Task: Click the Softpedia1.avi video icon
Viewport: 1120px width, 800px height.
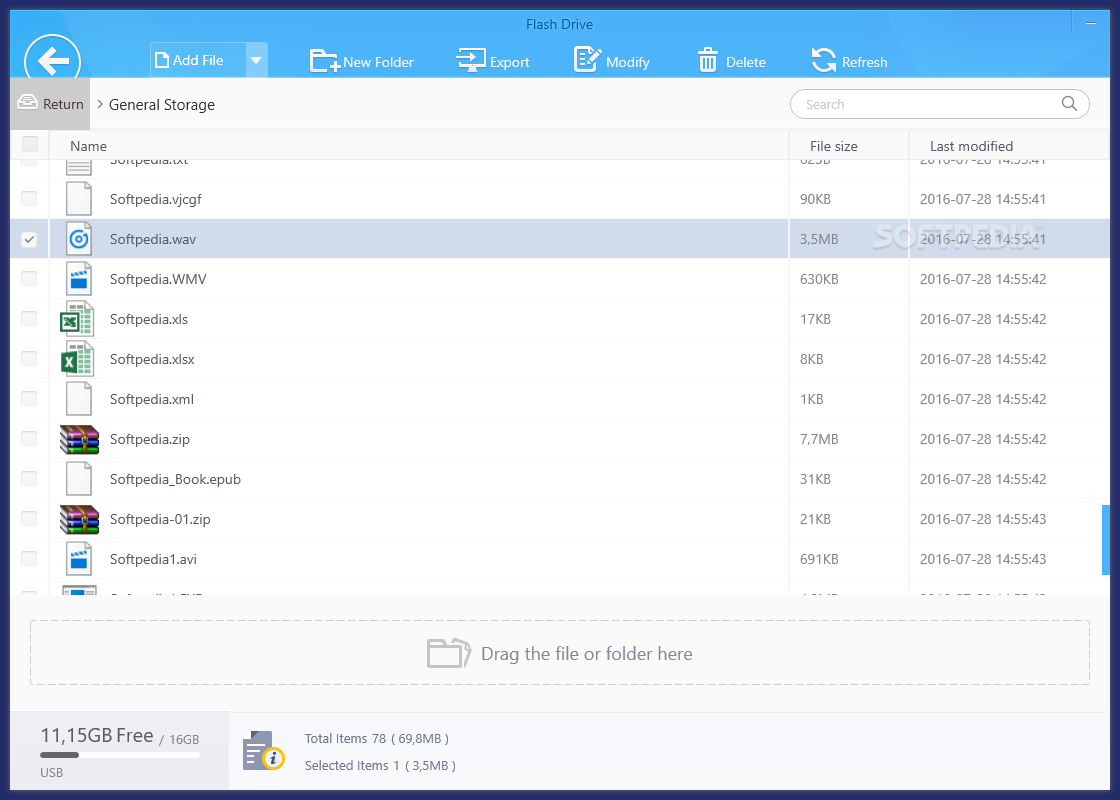Action: pyautogui.click(x=79, y=559)
